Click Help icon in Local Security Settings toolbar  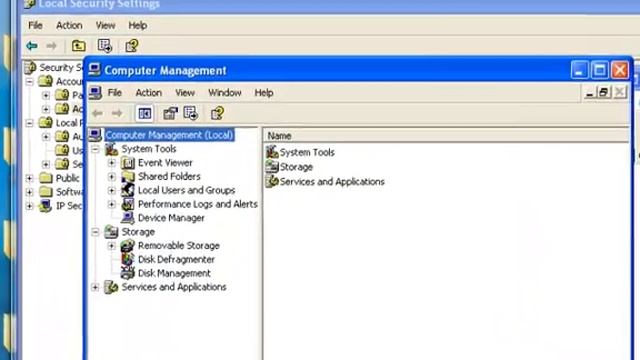tap(131, 46)
